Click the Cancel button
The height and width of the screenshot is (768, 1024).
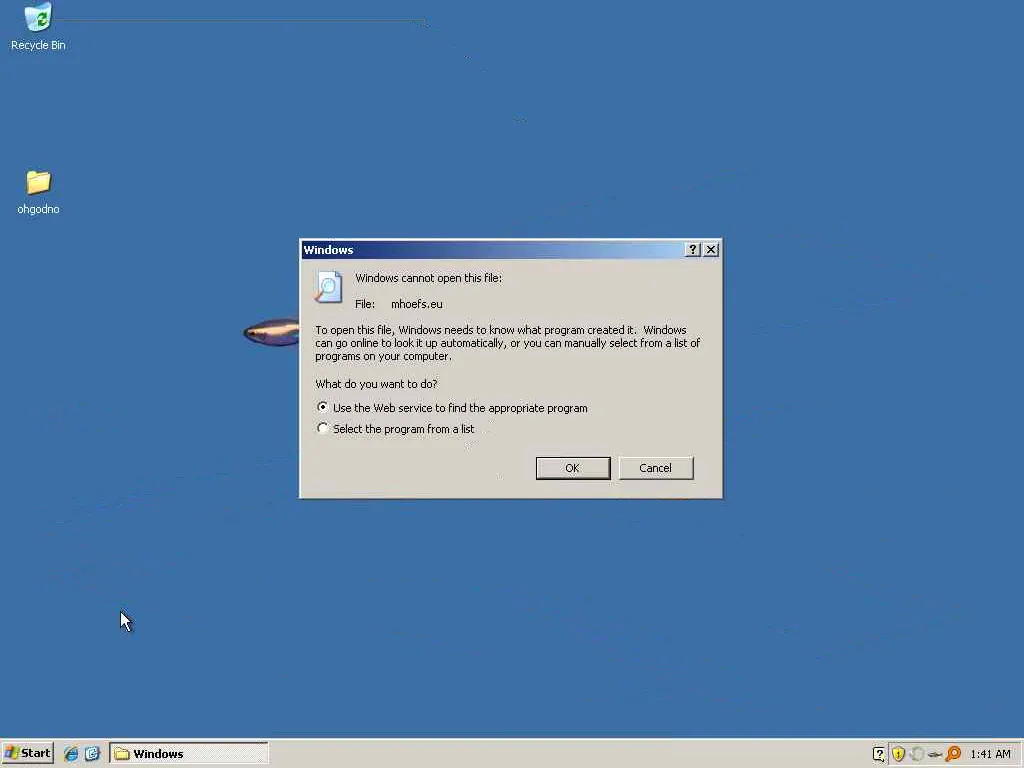[656, 468]
